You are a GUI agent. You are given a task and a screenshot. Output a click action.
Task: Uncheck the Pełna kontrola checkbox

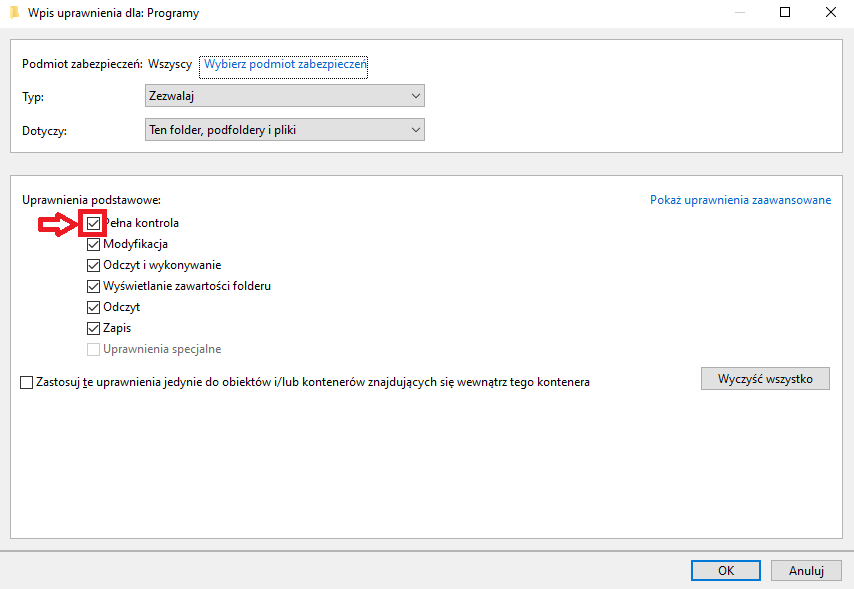point(94,223)
